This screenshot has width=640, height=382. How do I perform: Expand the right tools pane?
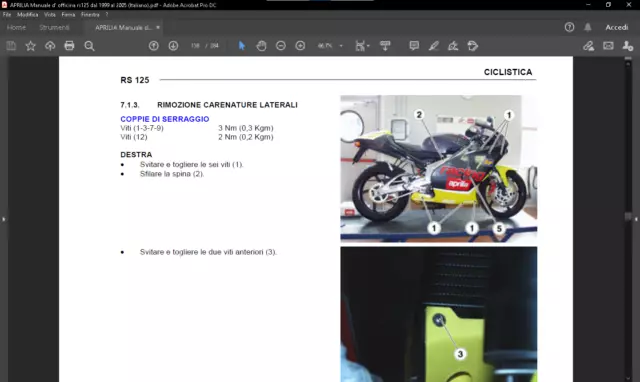[x=636, y=219]
